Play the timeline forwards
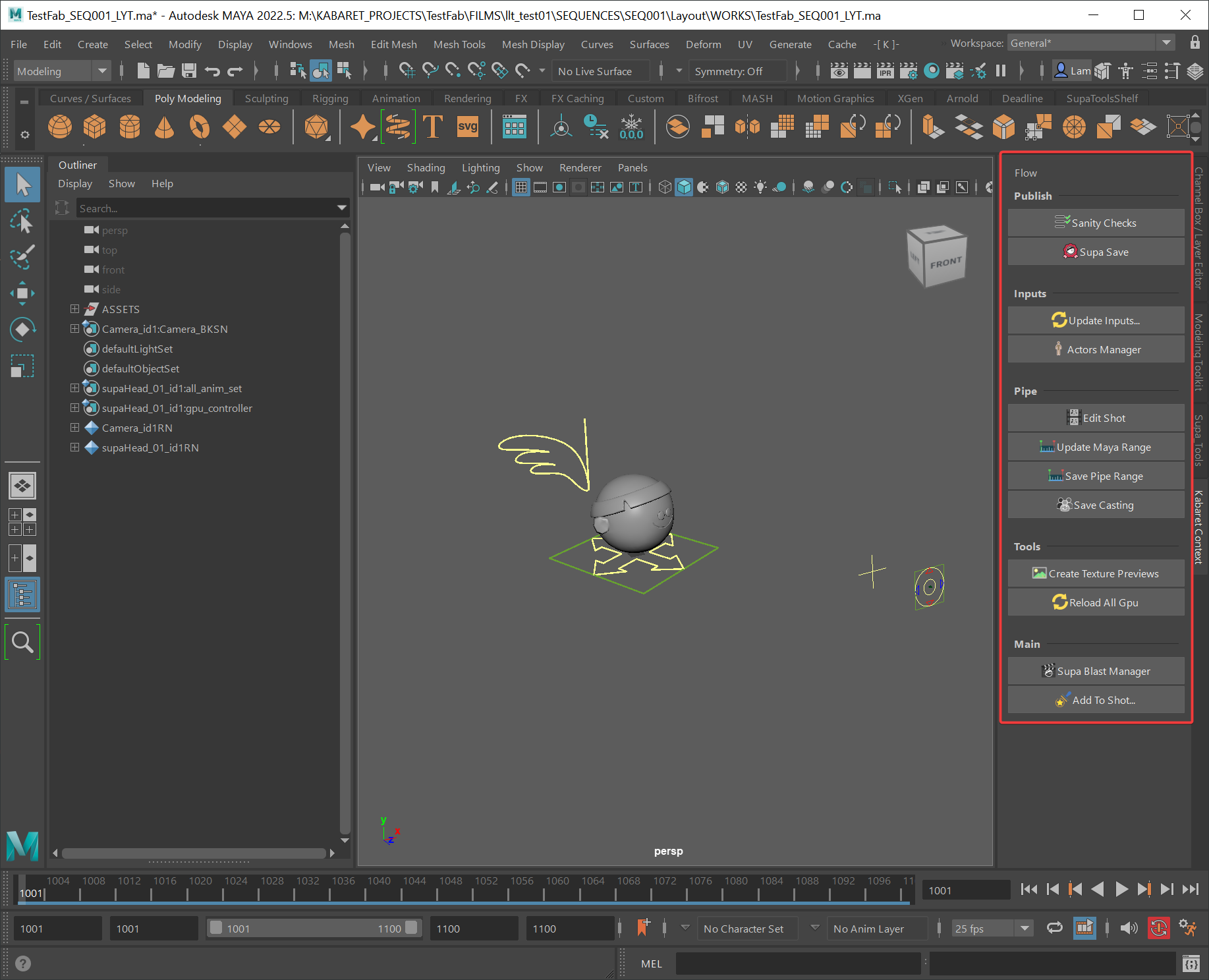This screenshot has height=980, width=1209. (x=1121, y=889)
